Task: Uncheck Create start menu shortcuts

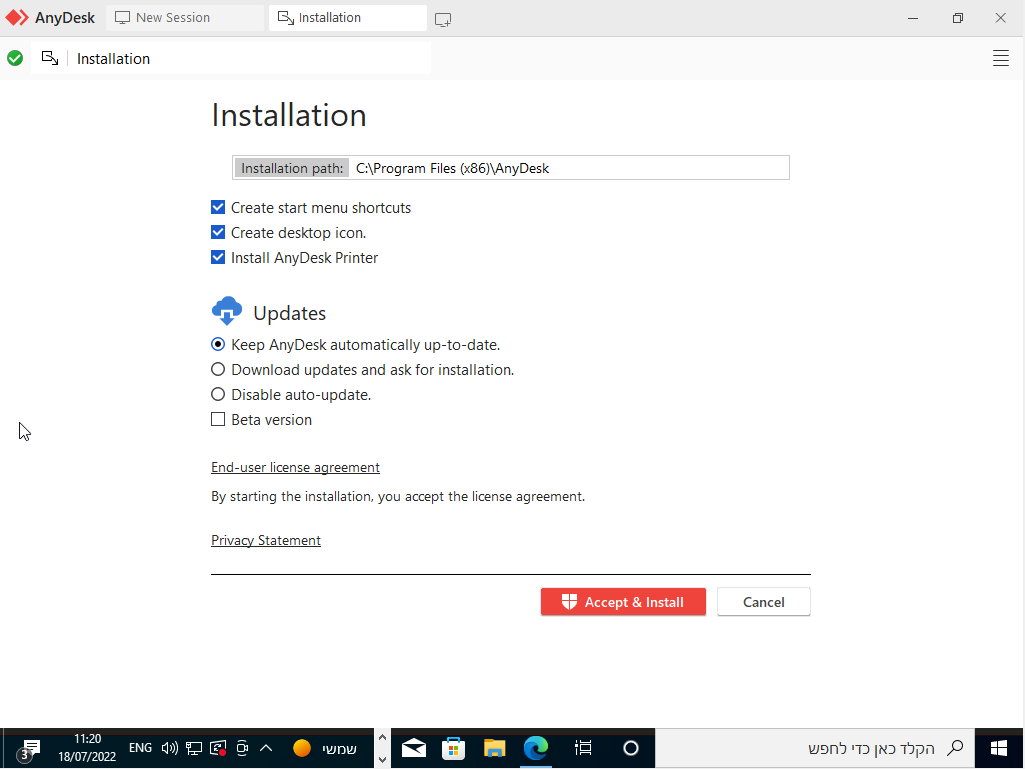Action: [218, 207]
